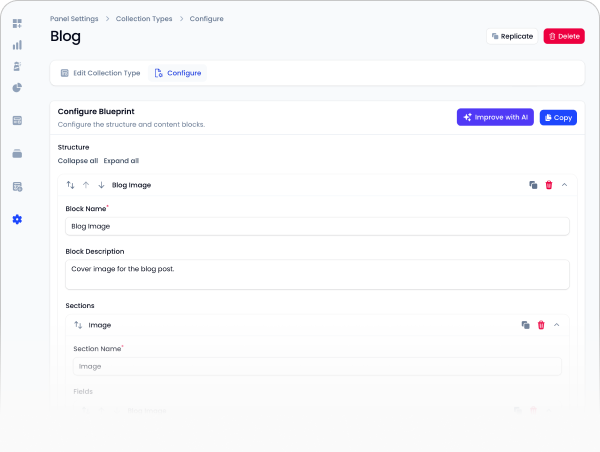Click Collapse all link
Image resolution: width=600 pixels, height=452 pixels.
point(78,161)
